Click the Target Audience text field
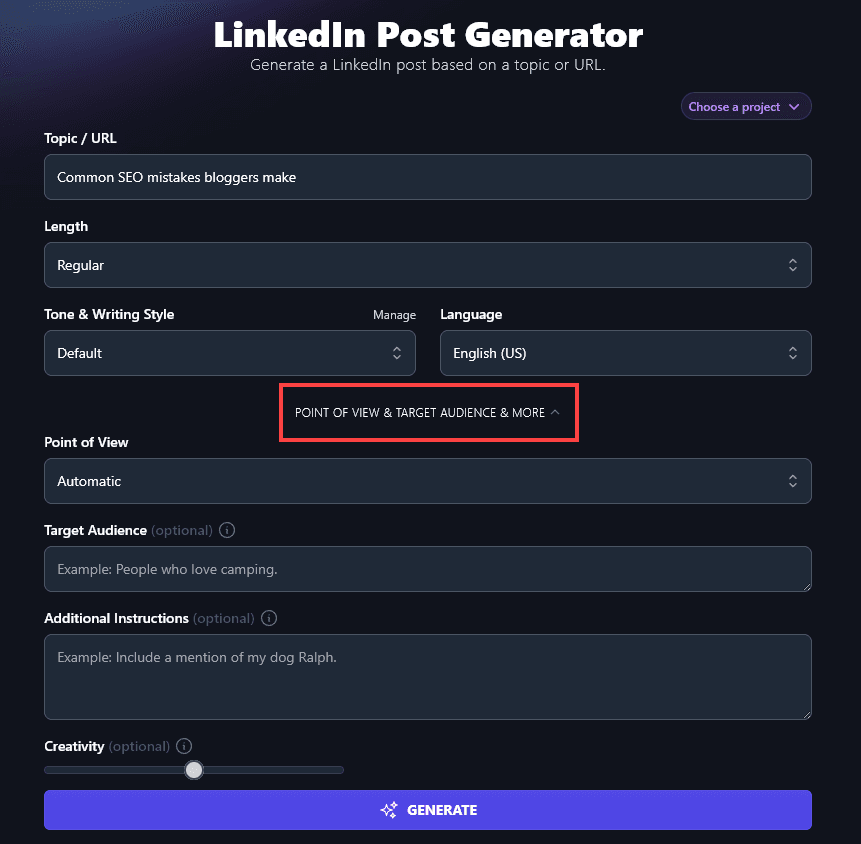Image resolution: width=861 pixels, height=844 pixels. [x=428, y=567]
